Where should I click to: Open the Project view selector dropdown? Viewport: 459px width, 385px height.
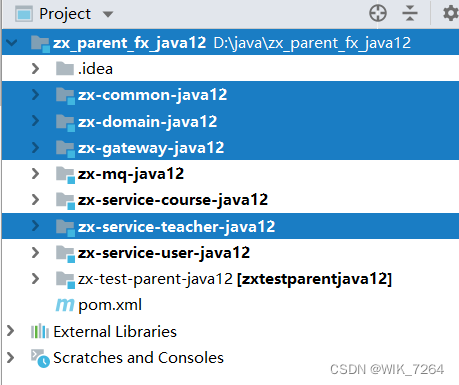click(108, 14)
